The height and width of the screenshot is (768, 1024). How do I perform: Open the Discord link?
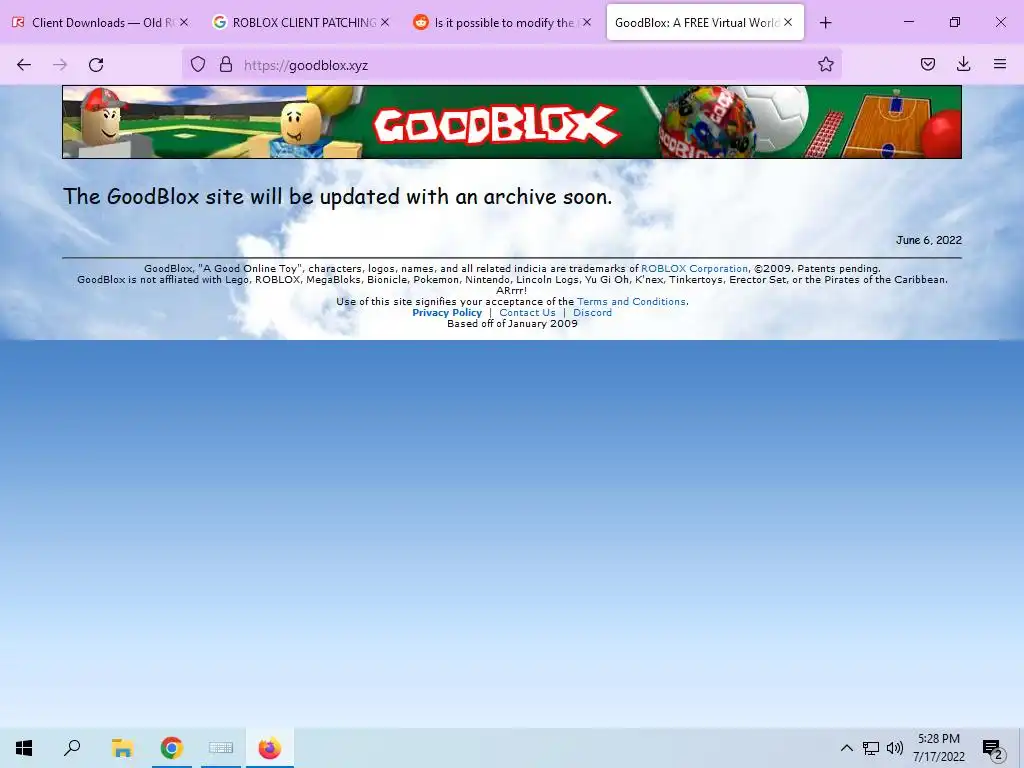point(592,313)
